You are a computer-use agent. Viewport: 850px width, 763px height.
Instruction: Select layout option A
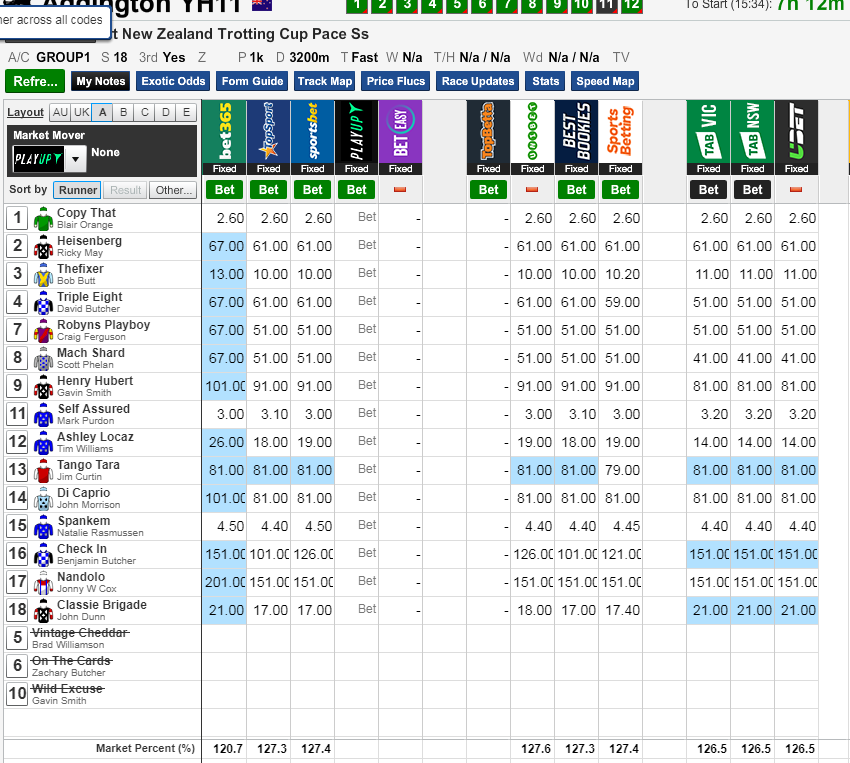pyautogui.click(x=102, y=112)
